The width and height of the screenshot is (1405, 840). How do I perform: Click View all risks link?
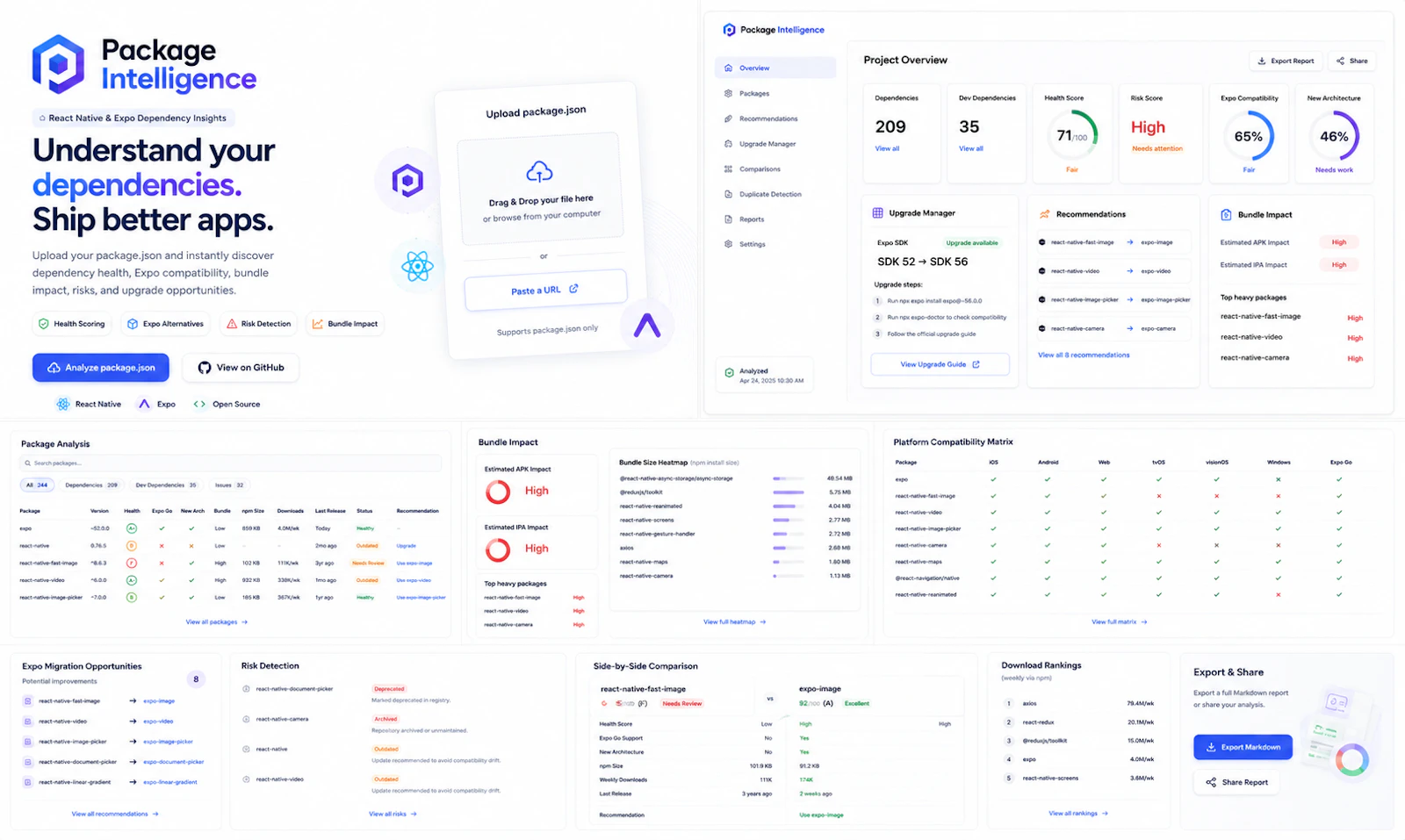pyautogui.click(x=393, y=815)
